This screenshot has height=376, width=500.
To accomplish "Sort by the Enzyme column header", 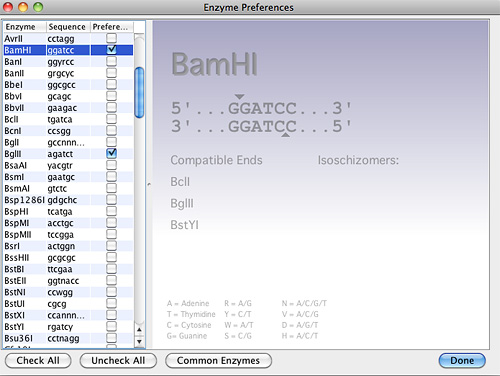I will pyautogui.click(x=25, y=27).
